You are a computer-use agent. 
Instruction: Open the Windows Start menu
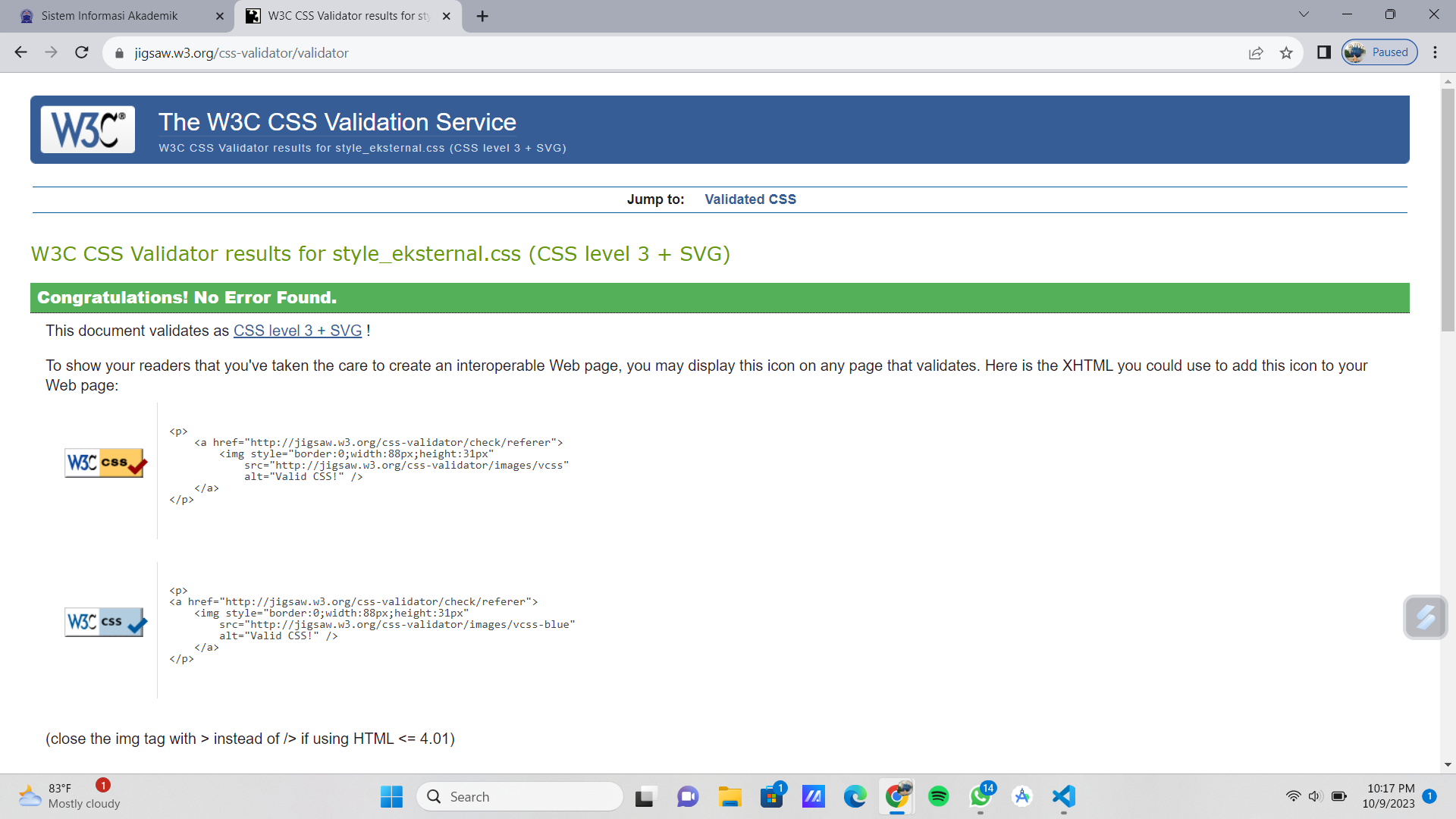click(x=391, y=796)
